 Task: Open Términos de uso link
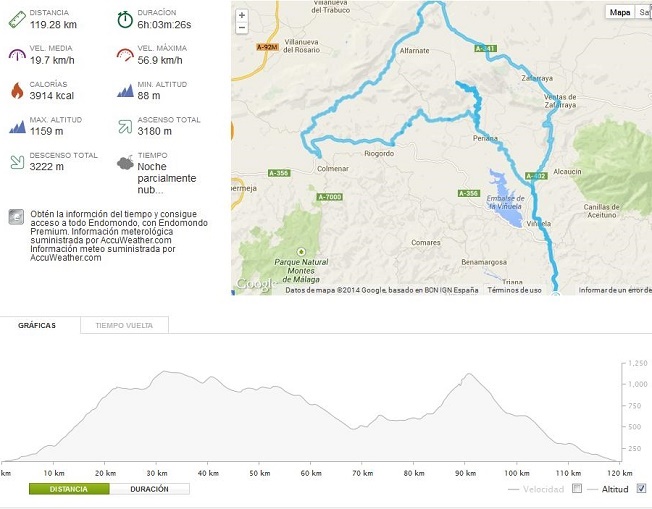pyautogui.click(x=514, y=290)
